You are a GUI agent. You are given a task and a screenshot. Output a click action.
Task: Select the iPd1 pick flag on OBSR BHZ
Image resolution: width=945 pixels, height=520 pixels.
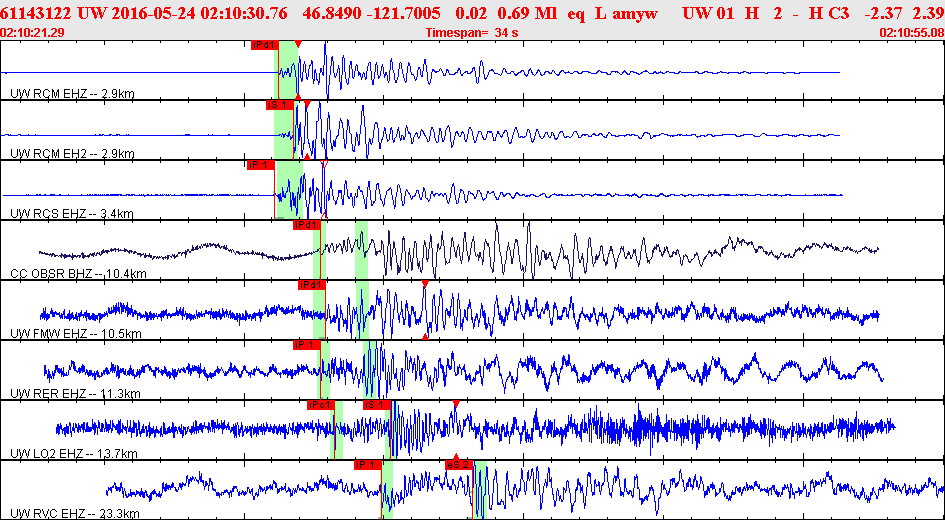point(306,225)
